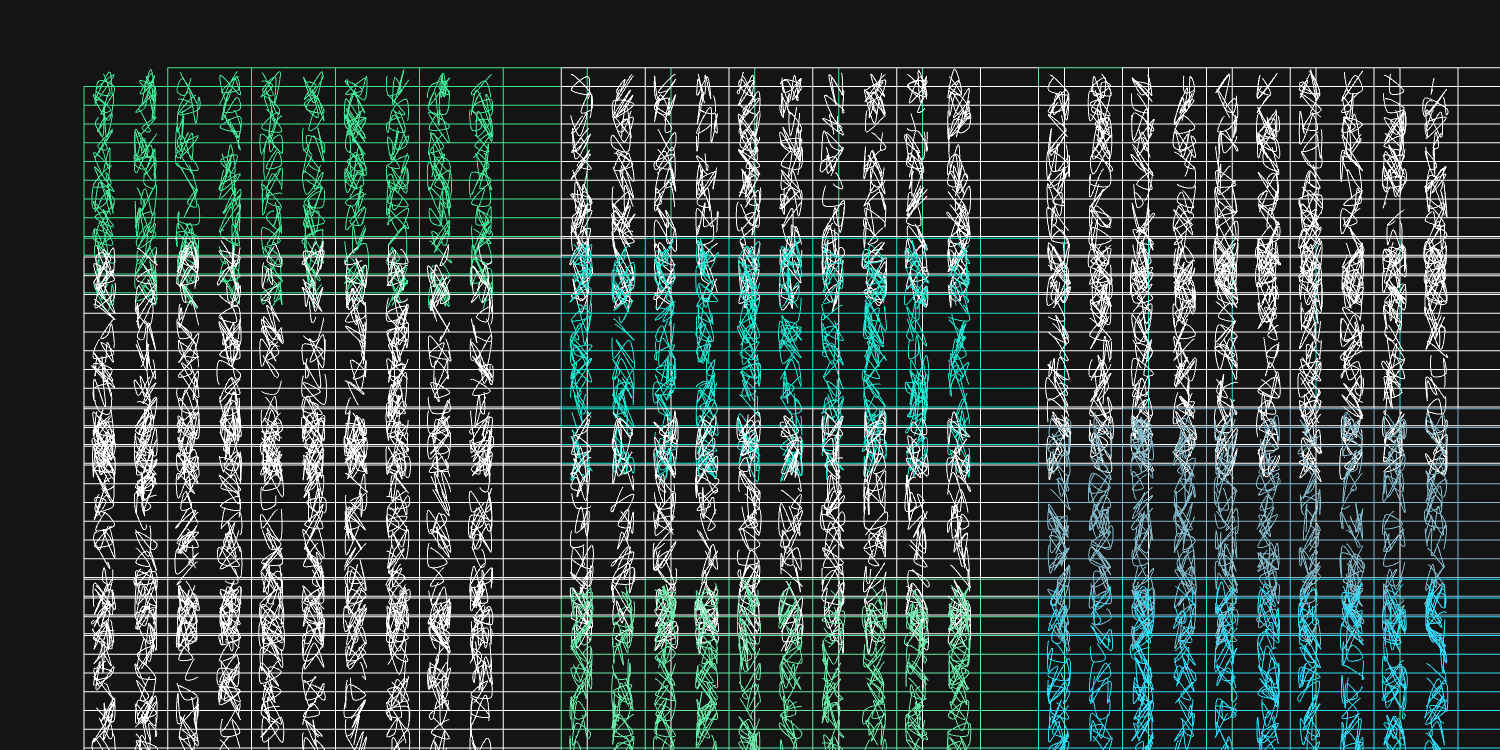Click the green scribble block at top-left
The height and width of the screenshot is (750, 1500).
point(290,160)
